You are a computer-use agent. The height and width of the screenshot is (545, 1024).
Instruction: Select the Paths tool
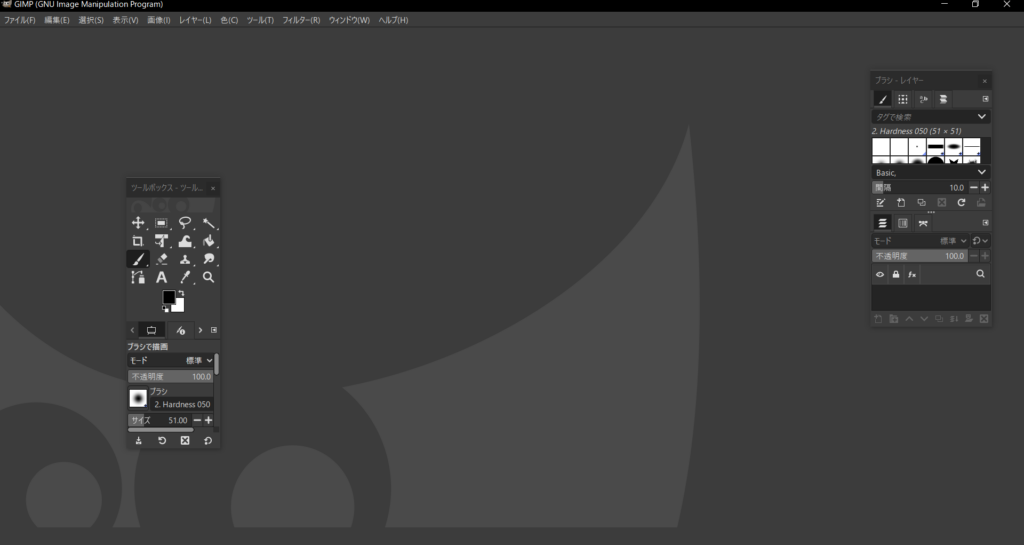[138, 277]
